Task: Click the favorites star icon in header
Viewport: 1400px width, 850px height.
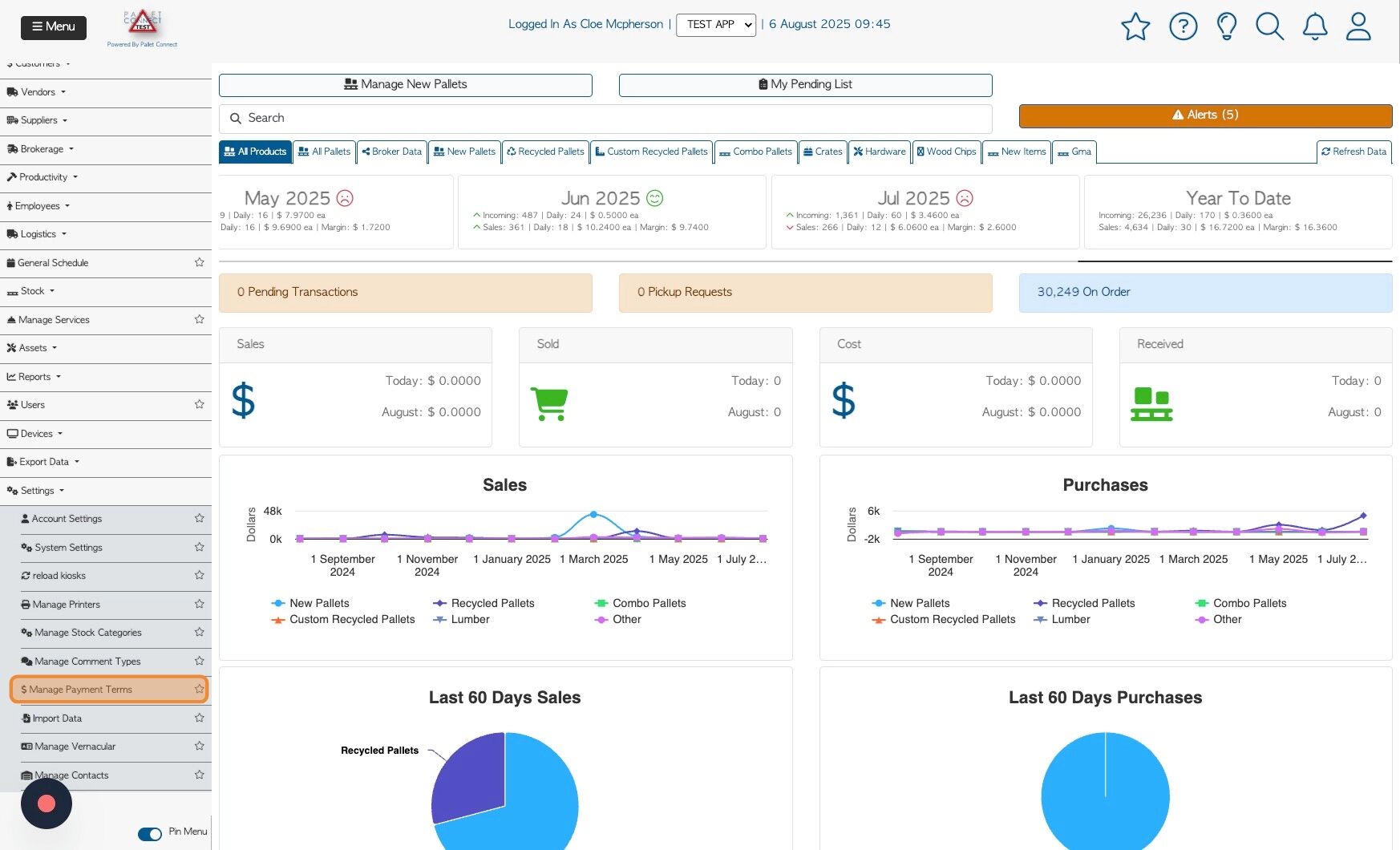Action: pyautogui.click(x=1135, y=26)
